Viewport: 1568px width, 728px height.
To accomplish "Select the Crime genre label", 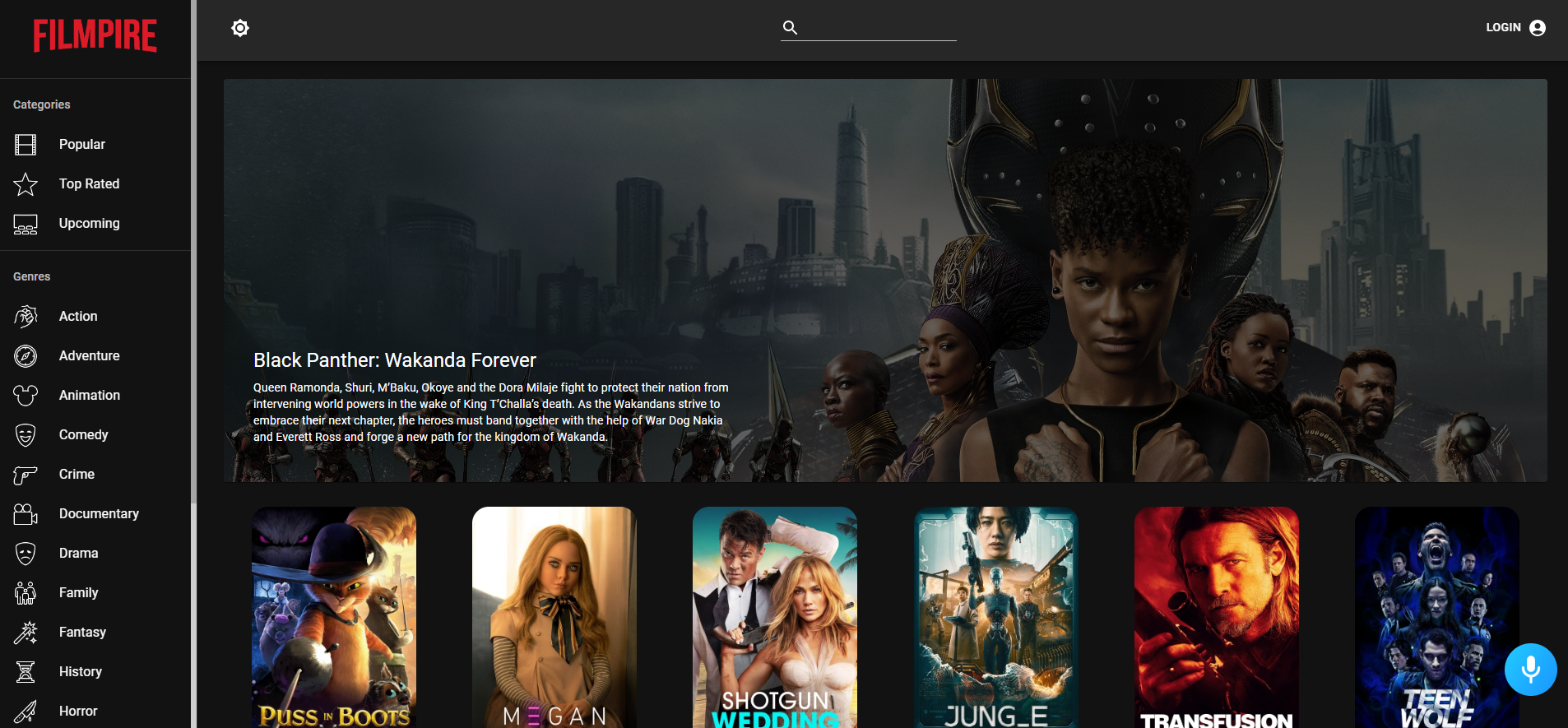I will (x=77, y=474).
